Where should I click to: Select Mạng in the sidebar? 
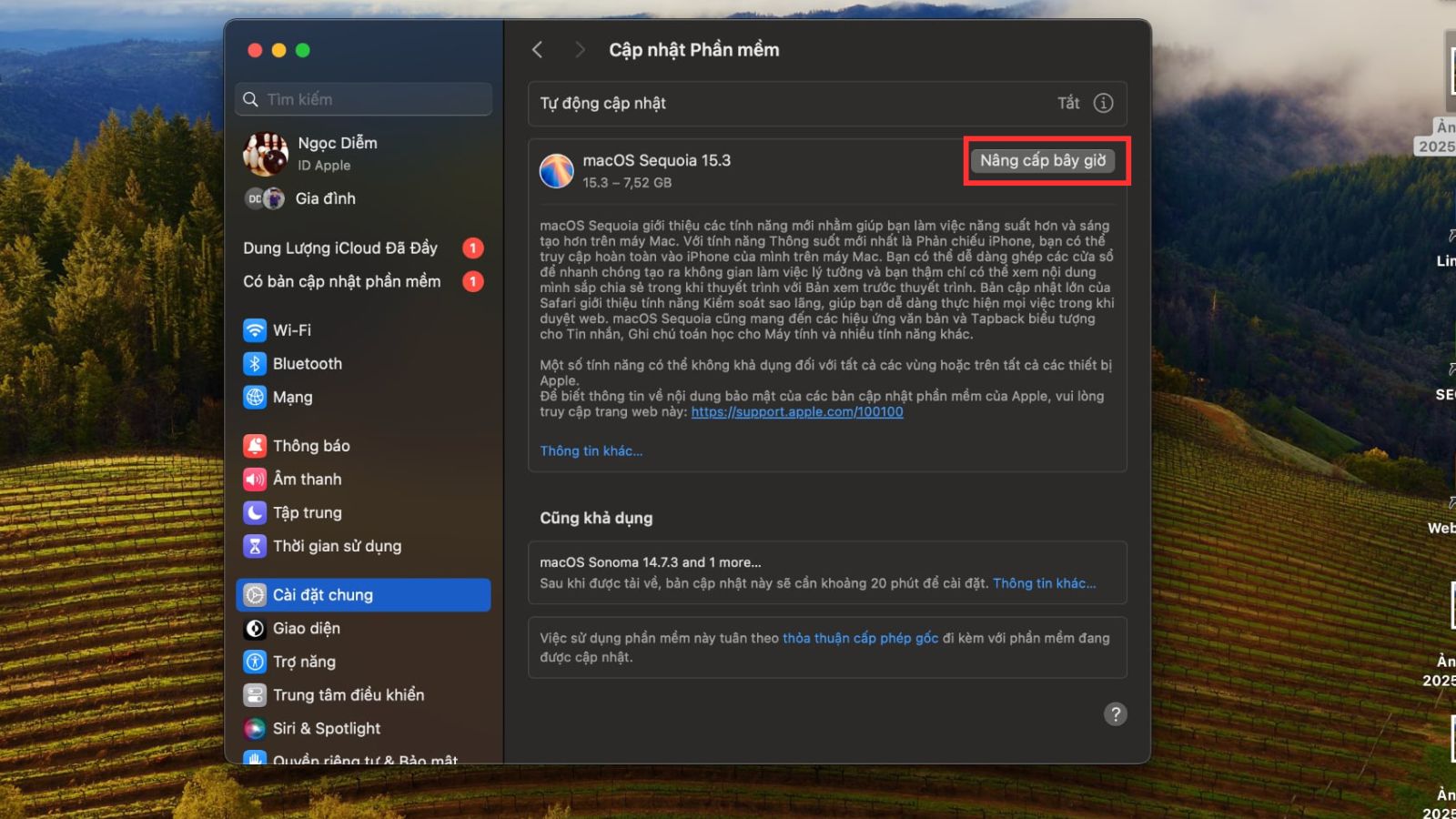pyautogui.click(x=363, y=398)
